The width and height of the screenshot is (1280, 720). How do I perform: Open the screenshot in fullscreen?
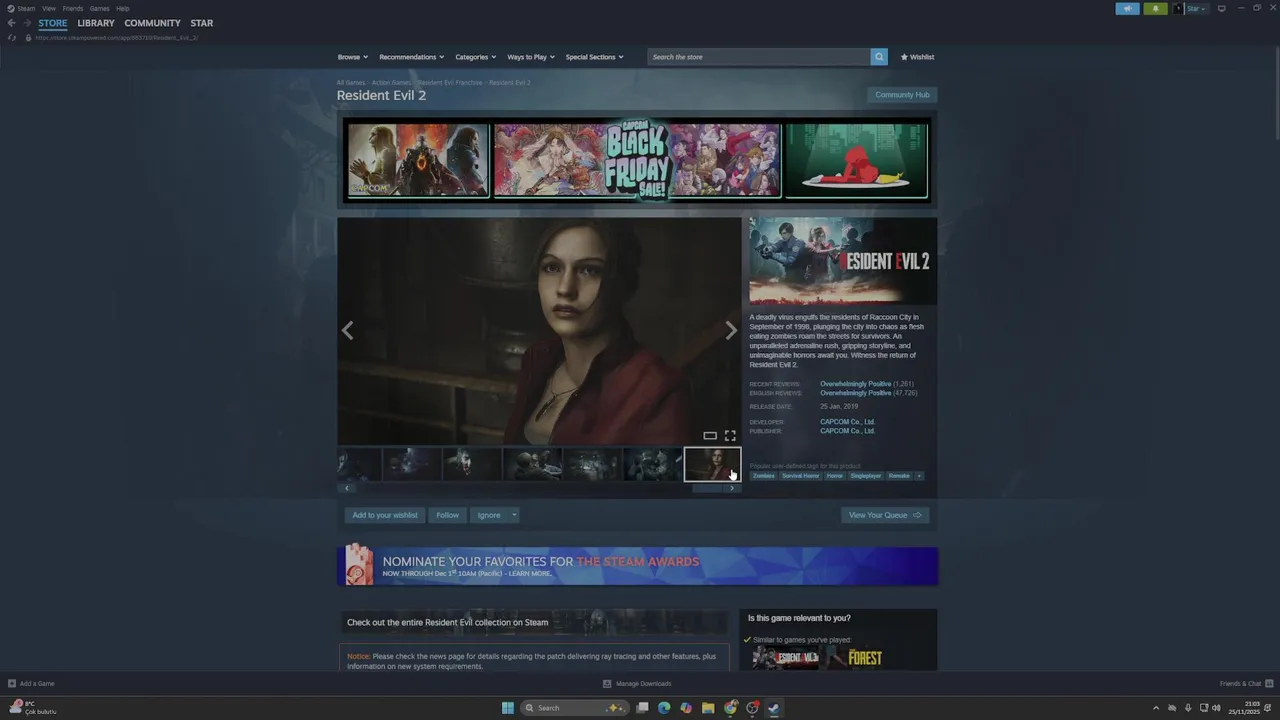pyautogui.click(x=730, y=436)
